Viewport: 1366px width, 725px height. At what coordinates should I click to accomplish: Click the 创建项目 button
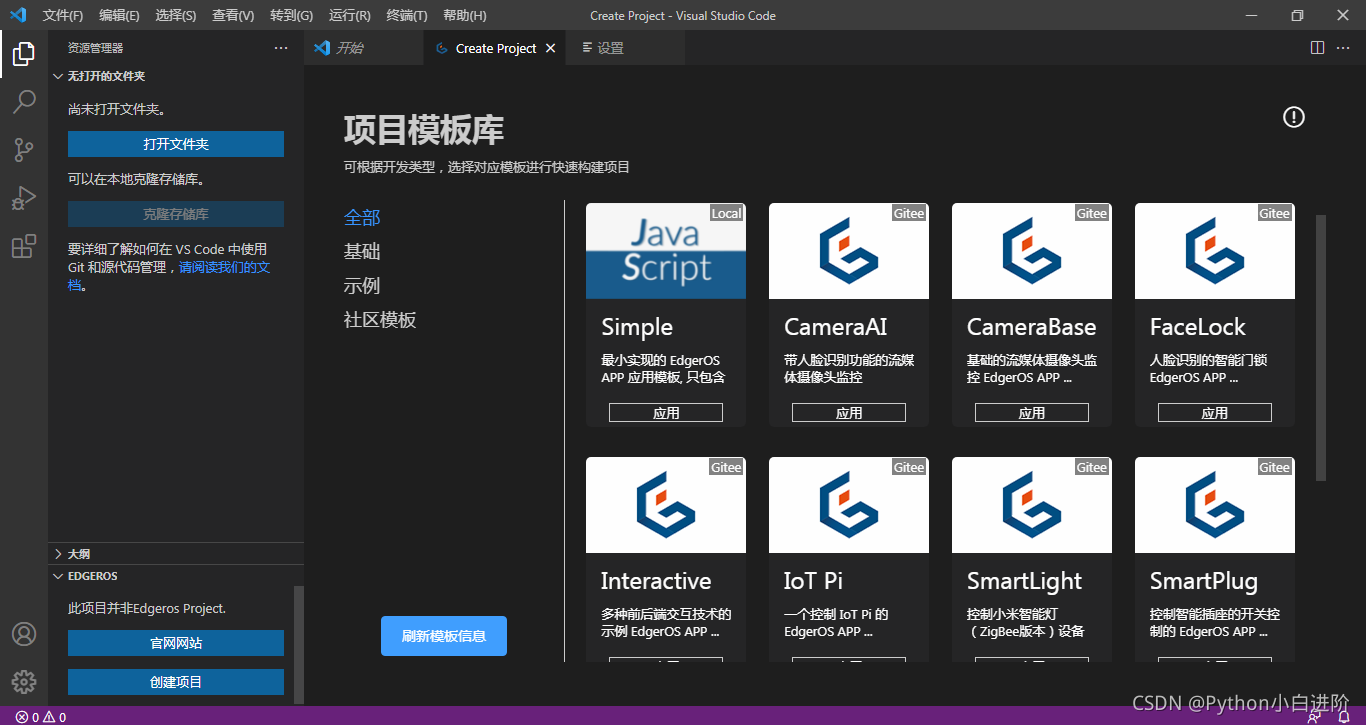176,682
